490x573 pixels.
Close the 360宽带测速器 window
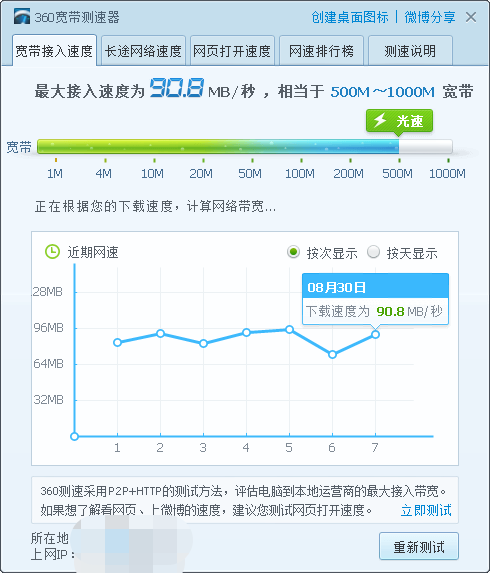(471, 17)
